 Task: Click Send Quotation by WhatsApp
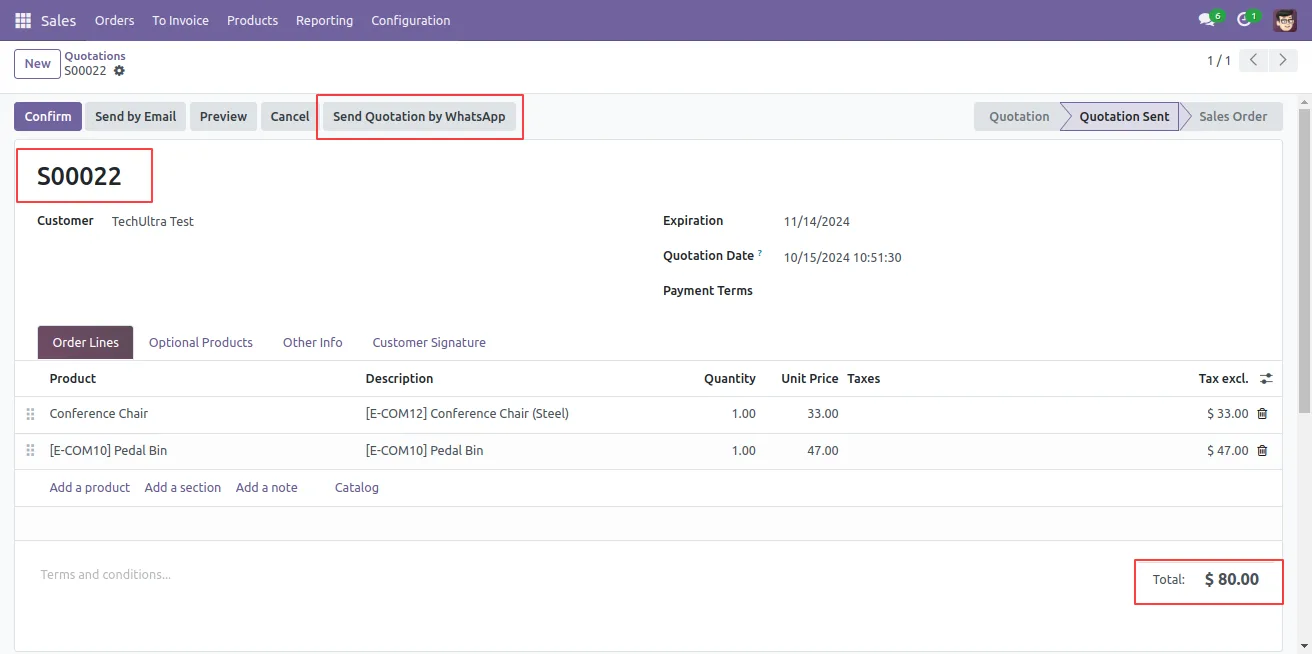tap(419, 116)
